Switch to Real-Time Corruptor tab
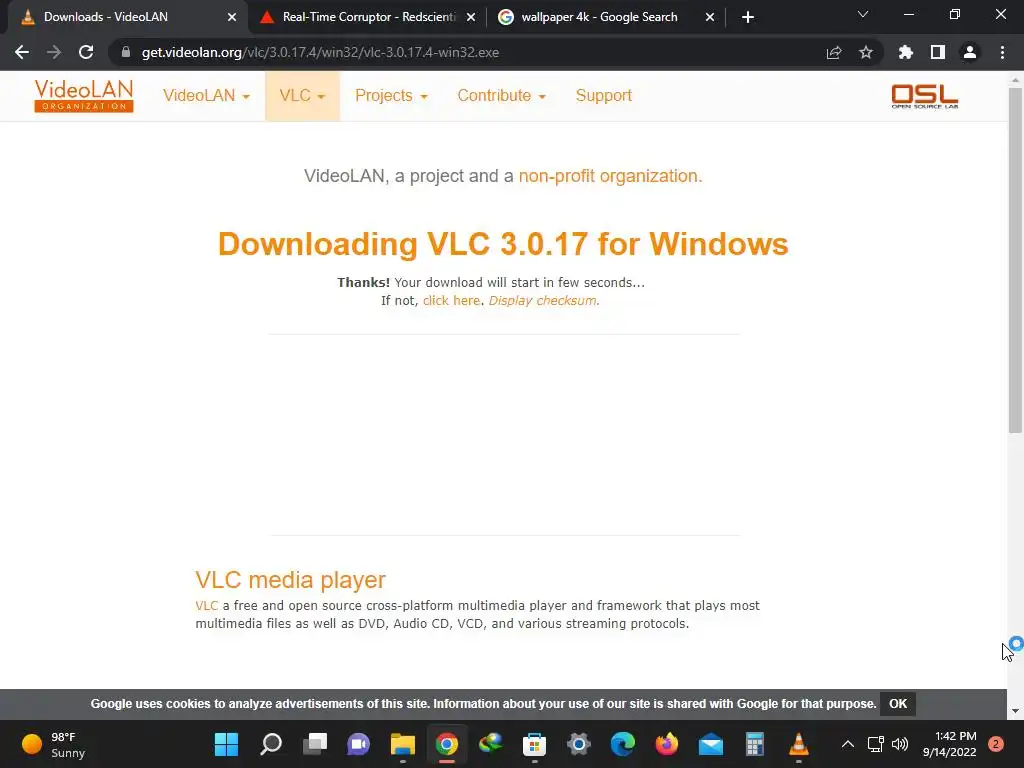The height and width of the screenshot is (768, 1024). (369, 17)
